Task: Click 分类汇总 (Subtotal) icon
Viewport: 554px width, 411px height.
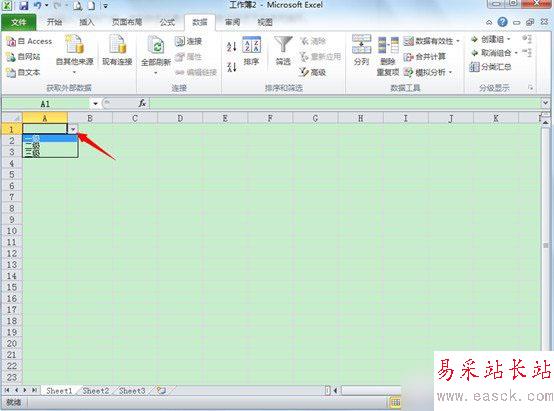Action: coord(474,66)
